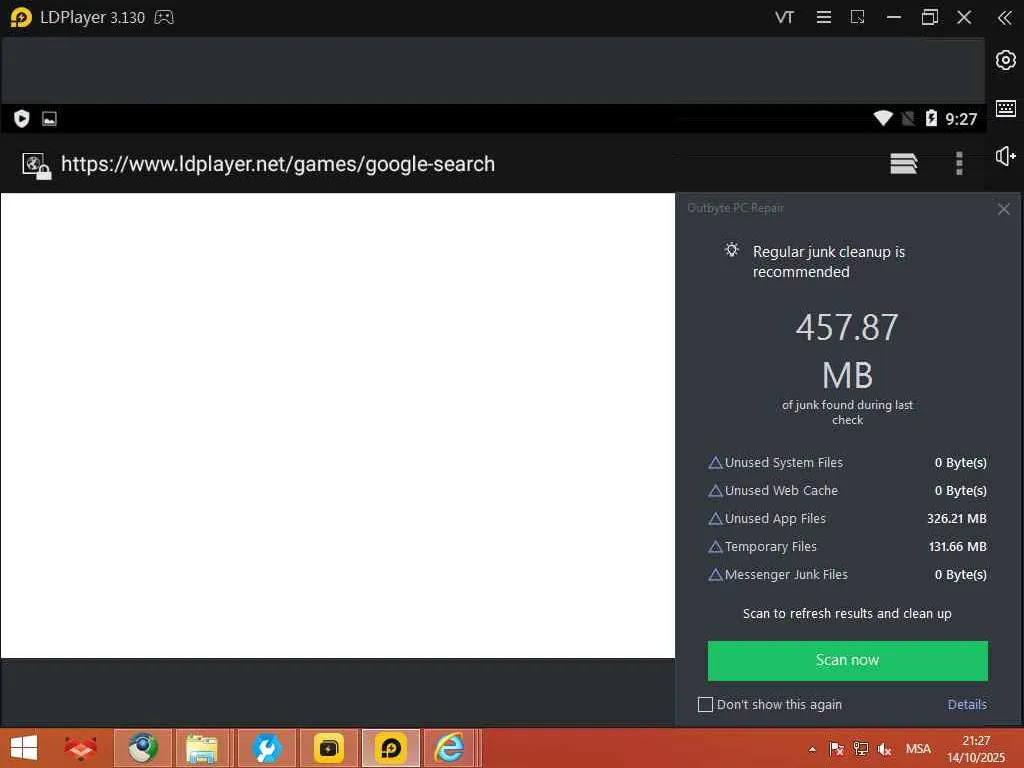This screenshot has height=768, width=1024.
Task: Click the 457.87 MB junk total
Action: click(847, 351)
